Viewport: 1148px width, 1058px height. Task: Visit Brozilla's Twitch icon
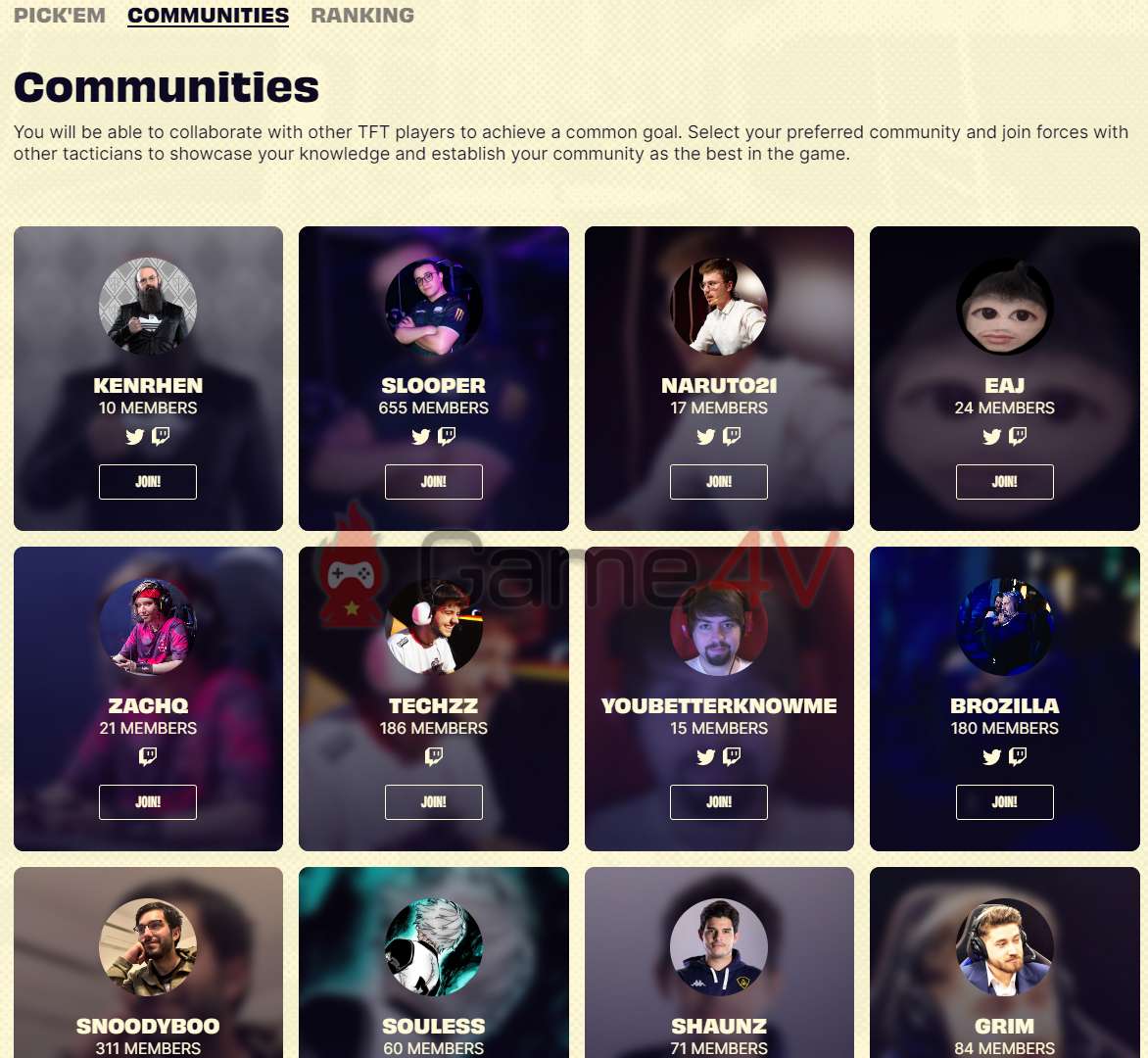point(1017,756)
